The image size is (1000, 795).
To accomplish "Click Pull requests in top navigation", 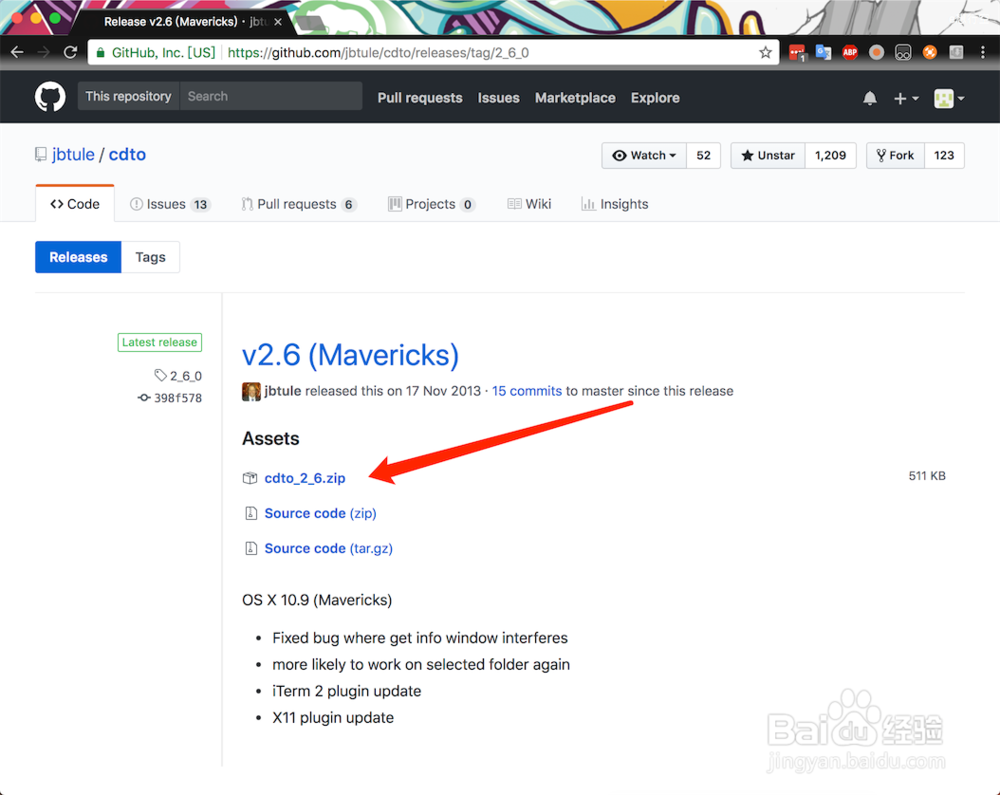I will click(420, 98).
